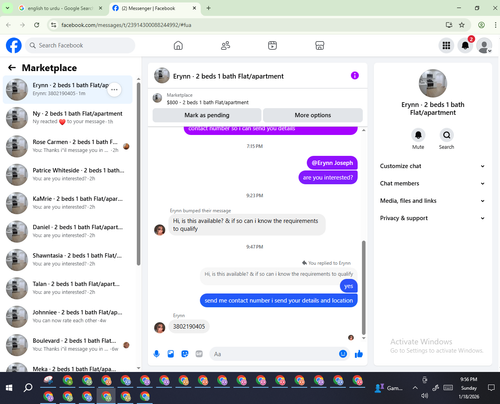The image size is (500, 404).
Task: Open the large listing photo in info panel
Action: (x=433, y=83)
